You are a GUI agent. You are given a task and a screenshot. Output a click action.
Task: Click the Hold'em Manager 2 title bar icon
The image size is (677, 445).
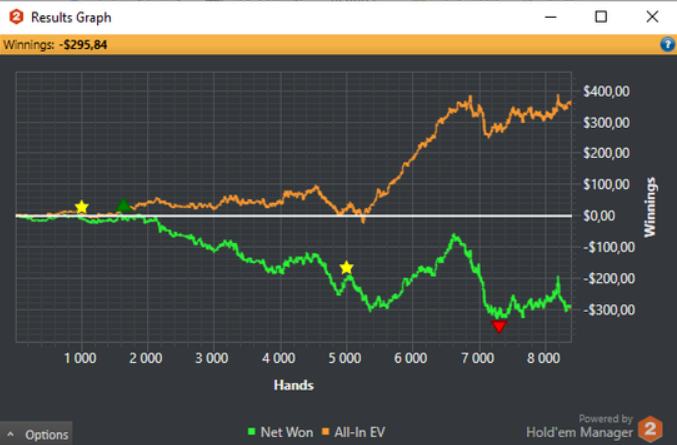tap(16, 17)
